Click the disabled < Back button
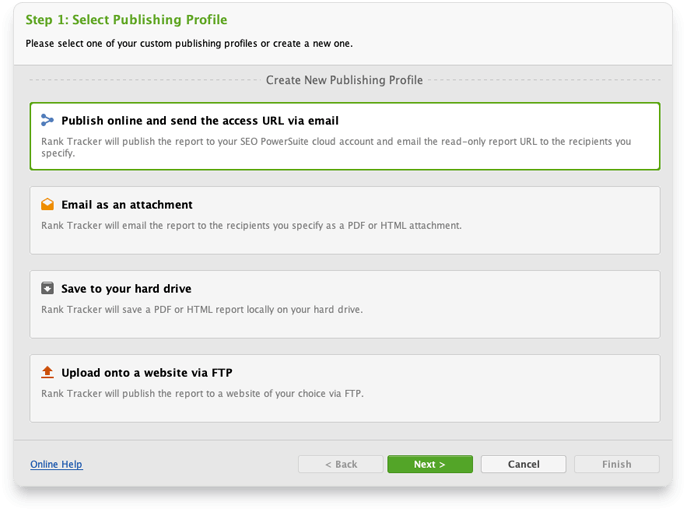This screenshot has width=686, height=511. pyautogui.click(x=341, y=464)
